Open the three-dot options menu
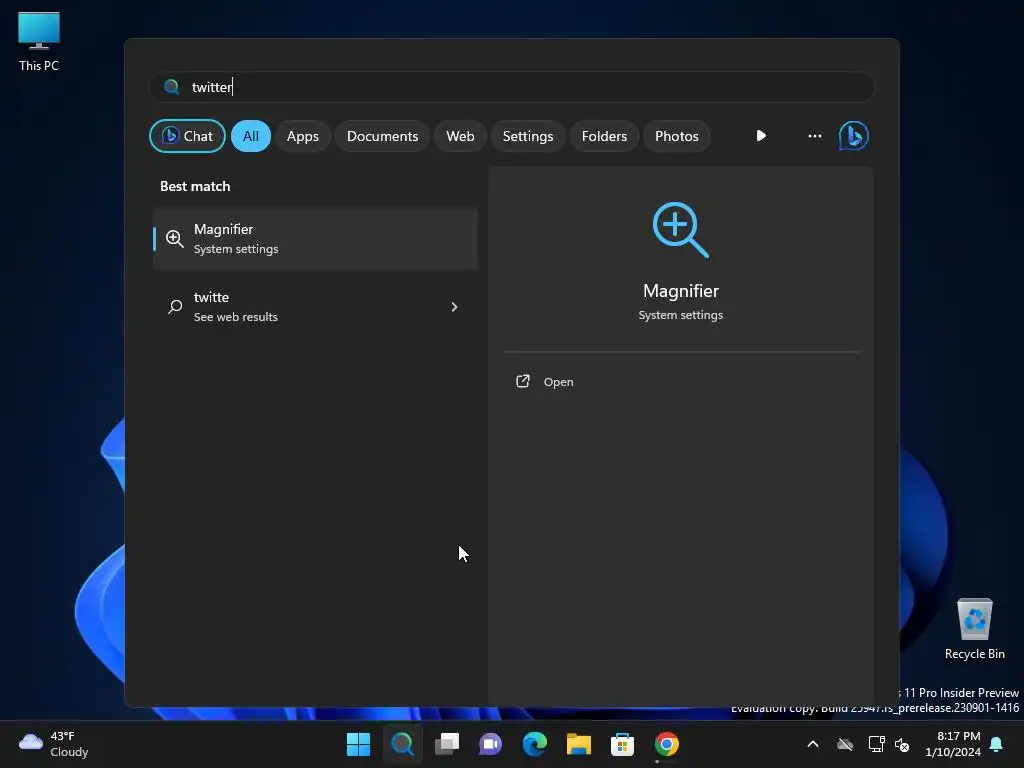The image size is (1024, 768). tap(814, 136)
